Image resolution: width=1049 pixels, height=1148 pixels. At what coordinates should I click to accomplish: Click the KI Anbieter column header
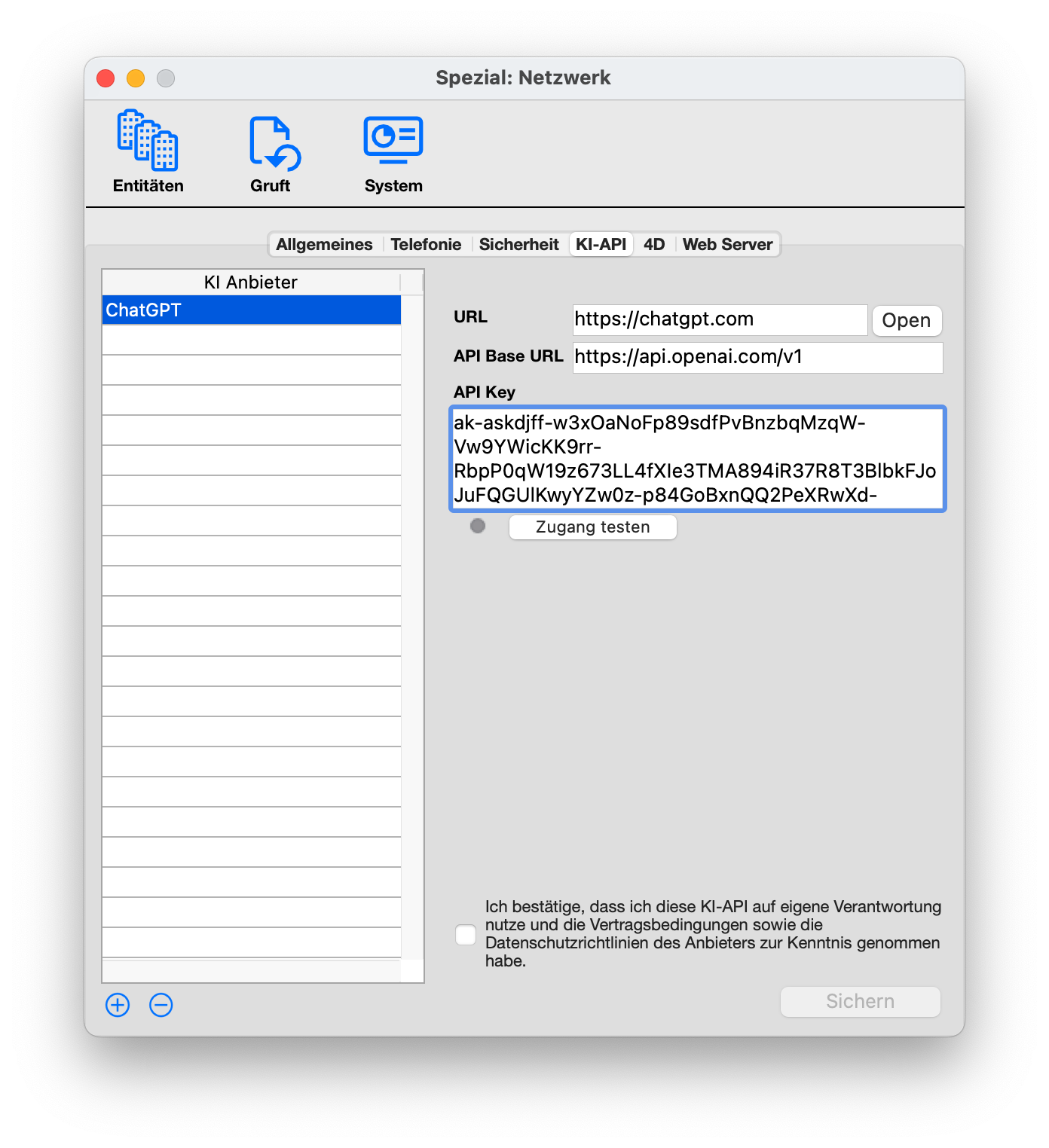point(251,282)
